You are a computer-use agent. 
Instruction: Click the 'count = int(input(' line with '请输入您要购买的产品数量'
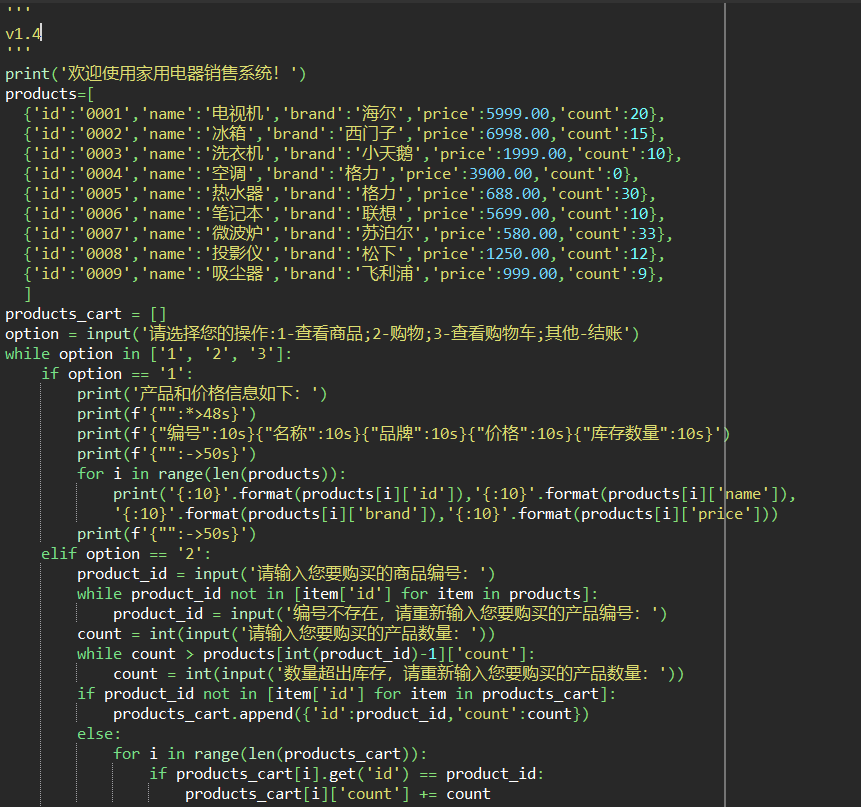tap(286, 634)
